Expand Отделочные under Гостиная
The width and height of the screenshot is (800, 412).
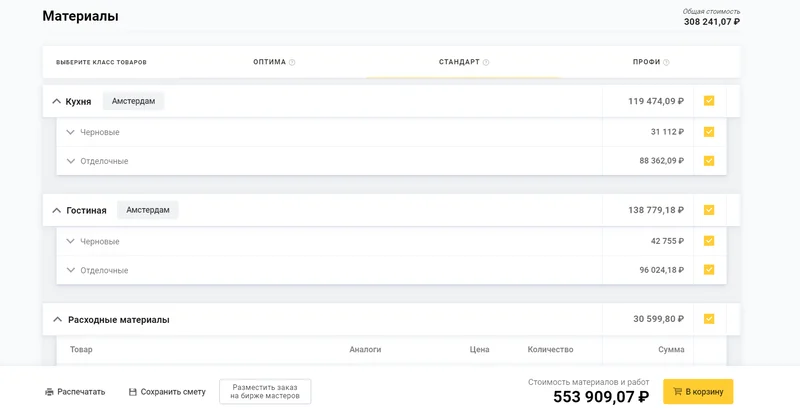(71, 270)
